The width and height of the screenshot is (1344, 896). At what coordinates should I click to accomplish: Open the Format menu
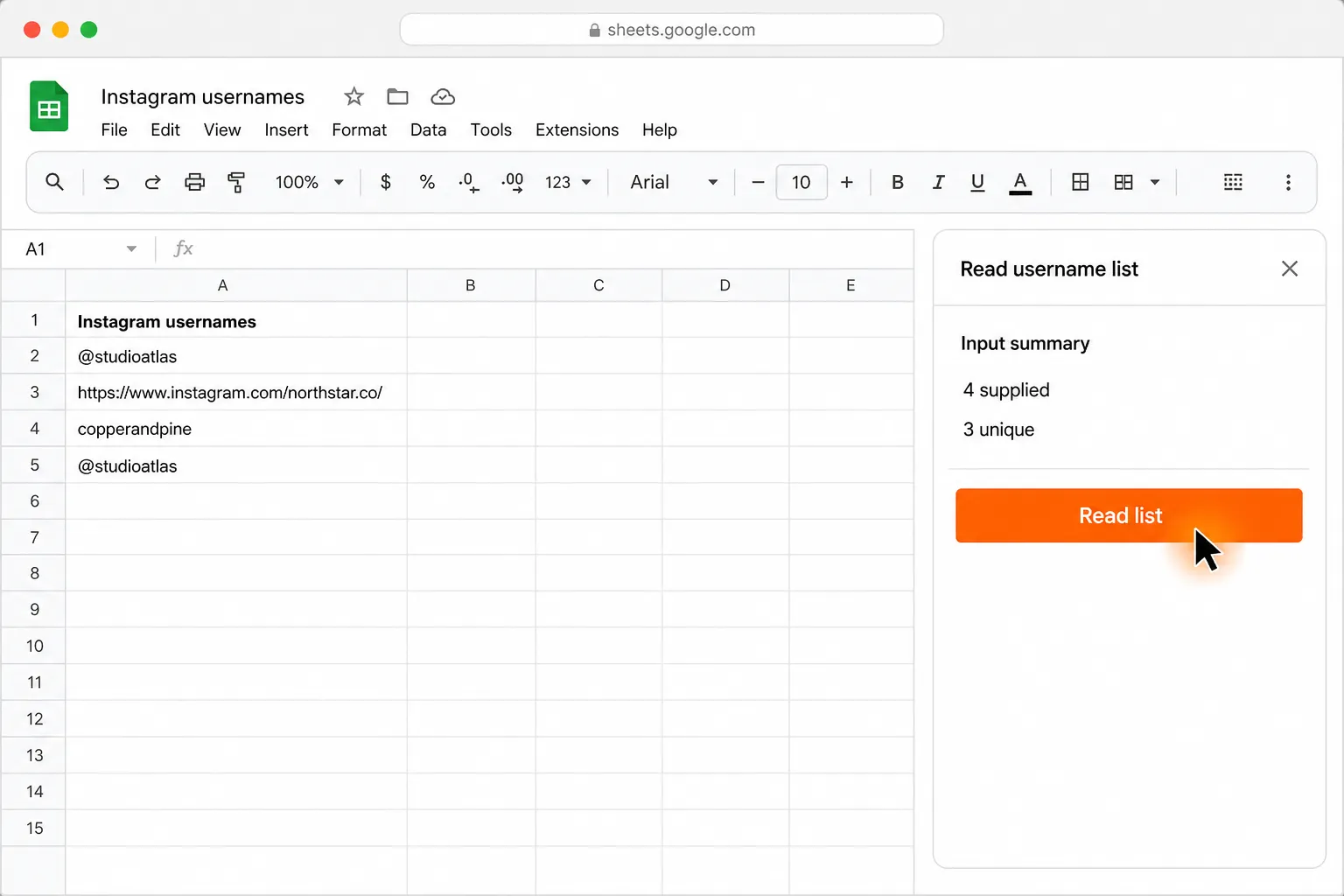[x=359, y=129]
